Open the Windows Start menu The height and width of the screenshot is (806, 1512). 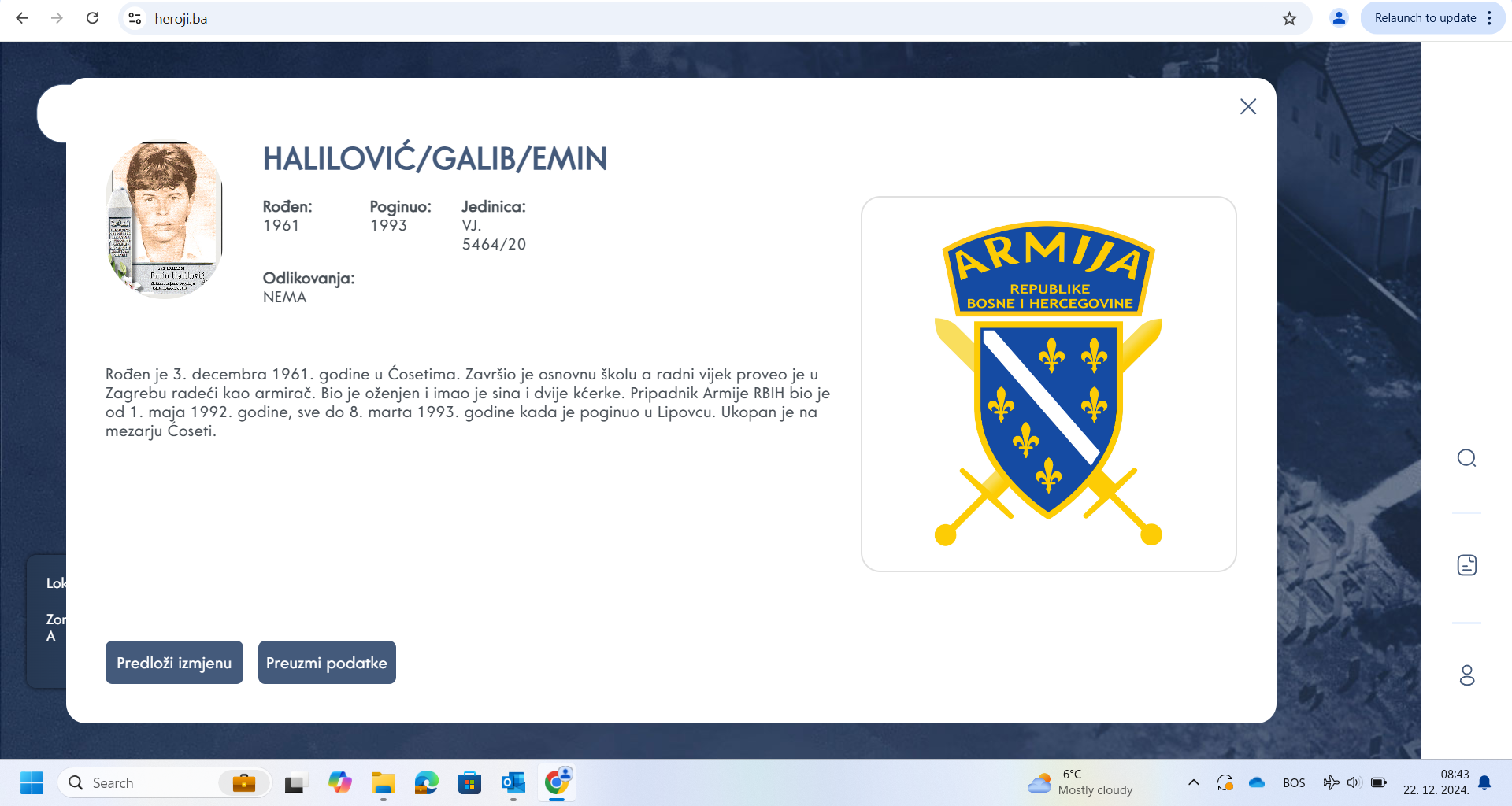tap(31, 782)
